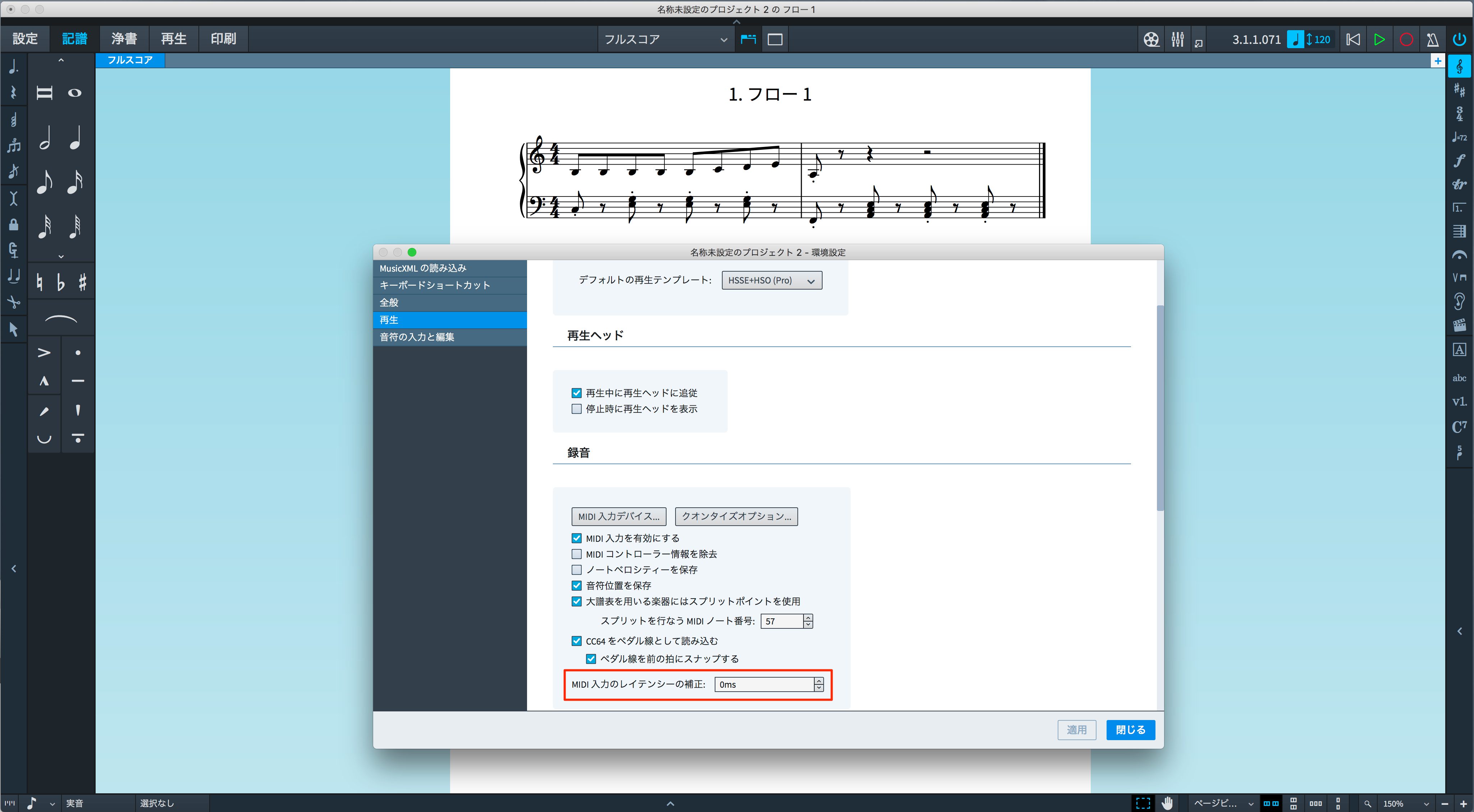Open the Dynamics panel icon
This screenshot has width=1474, height=812.
click(1460, 161)
